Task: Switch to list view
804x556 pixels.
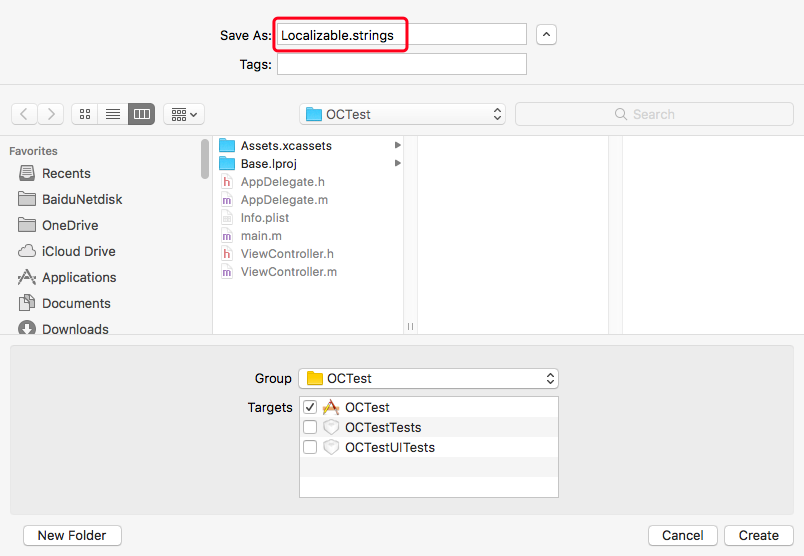Action: click(113, 114)
